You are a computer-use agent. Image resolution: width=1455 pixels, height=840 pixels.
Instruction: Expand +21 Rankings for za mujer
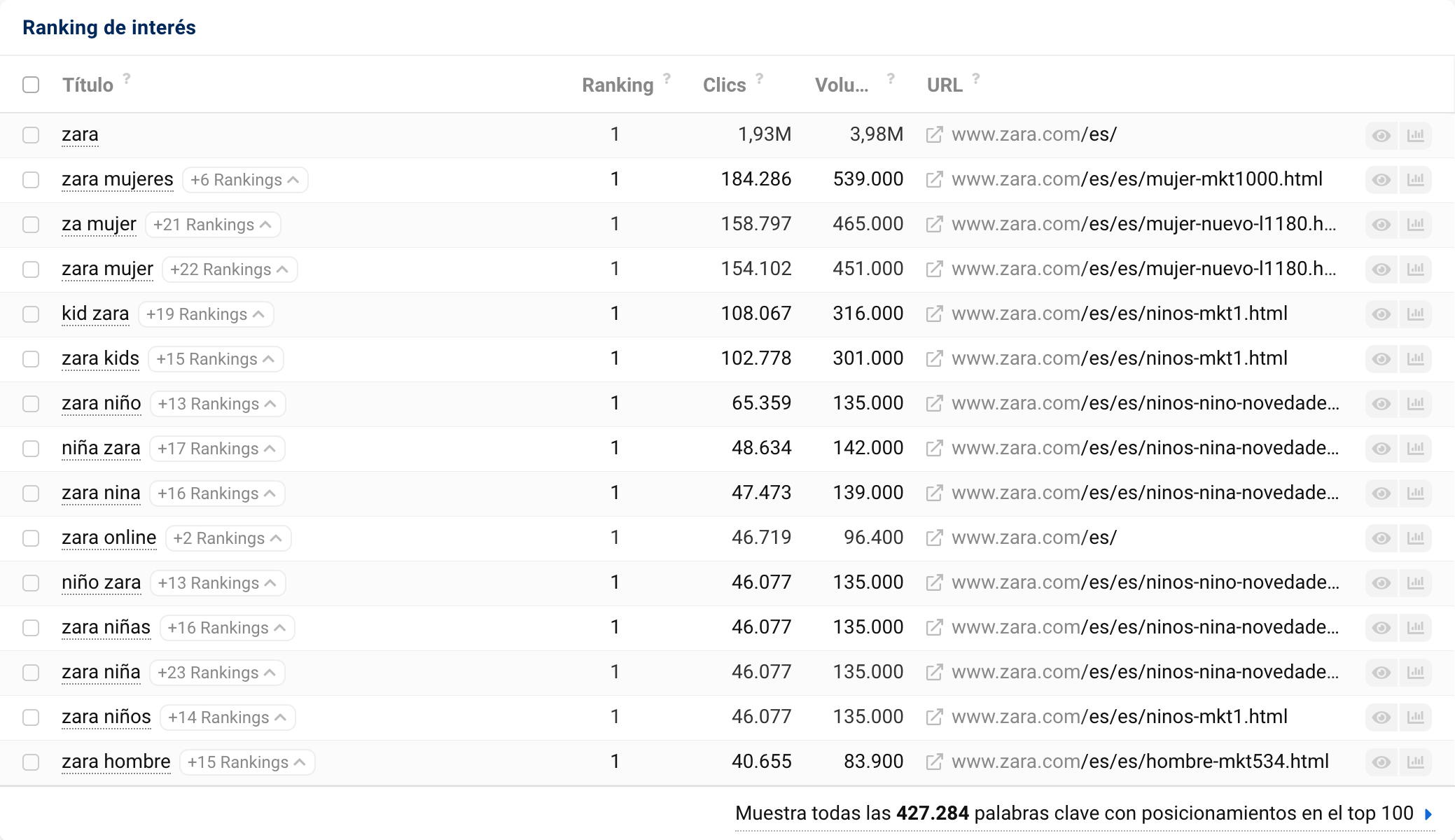(x=212, y=225)
